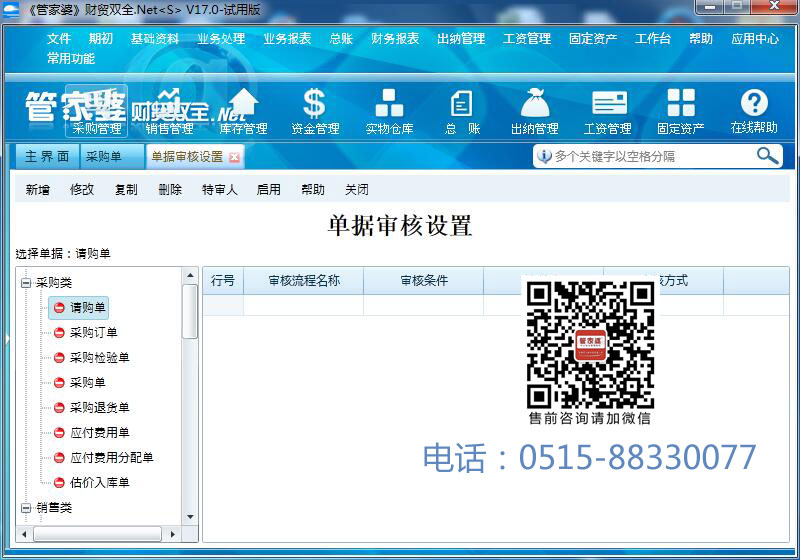Open the 财务报表 menu
This screenshot has width=800, height=560.
click(x=395, y=39)
